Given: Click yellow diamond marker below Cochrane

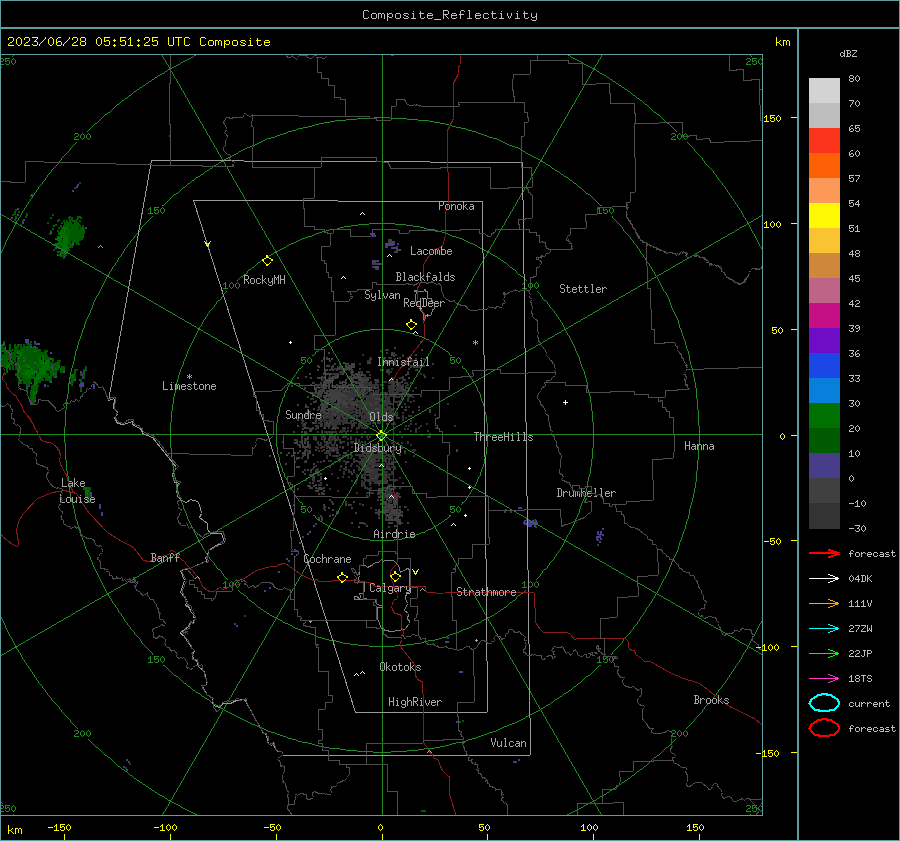Looking at the screenshot, I should click(x=343, y=577).
